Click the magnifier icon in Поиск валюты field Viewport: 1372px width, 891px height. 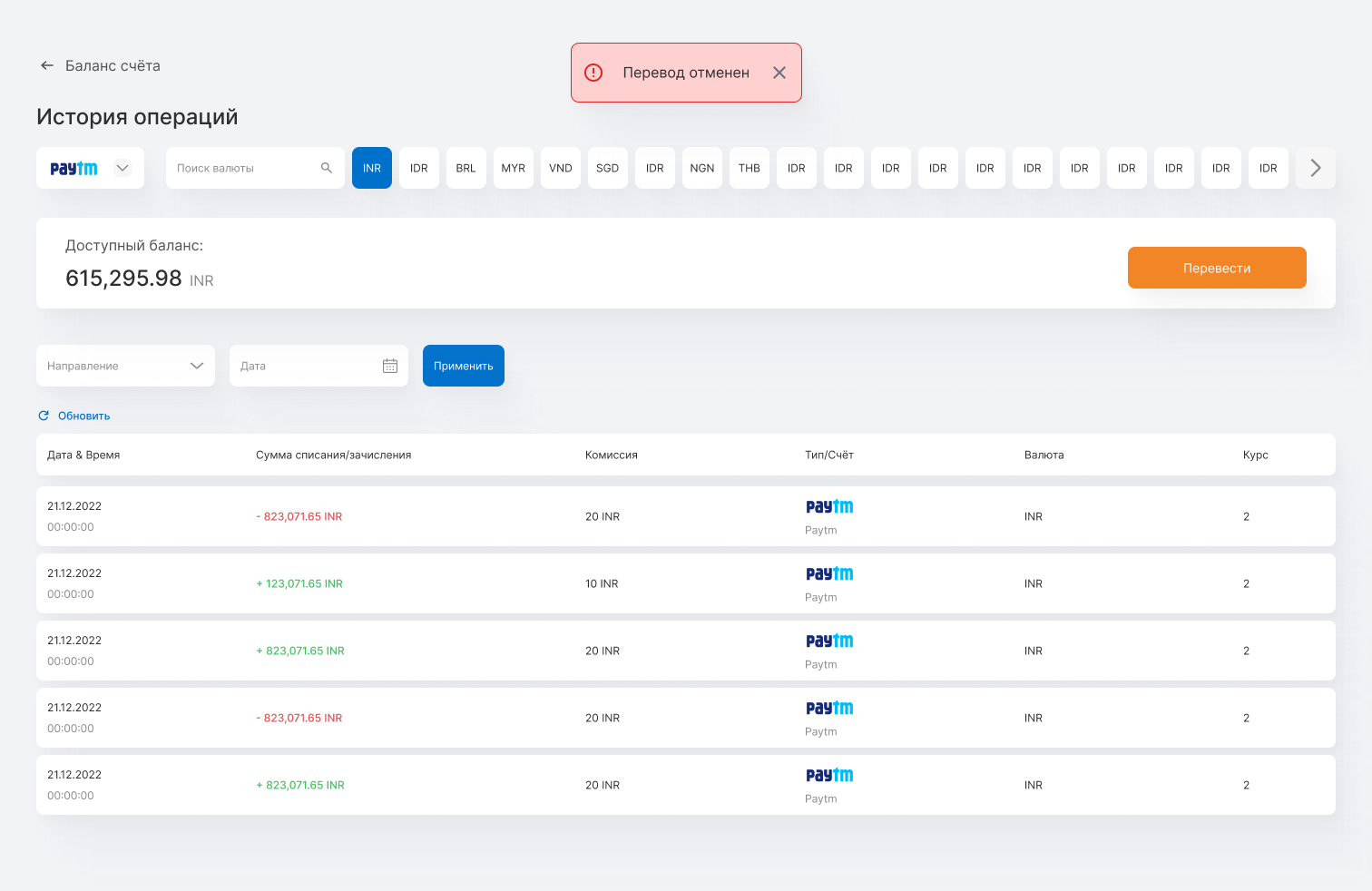coord(327,168)
